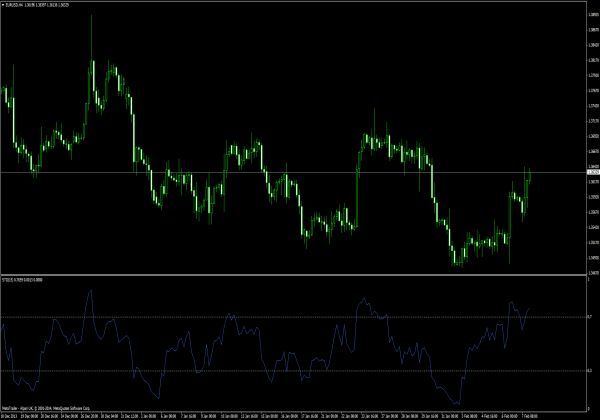Click the 0.3 level label on the indicator scale
The image size is (600, 420).
coord(590,371)
